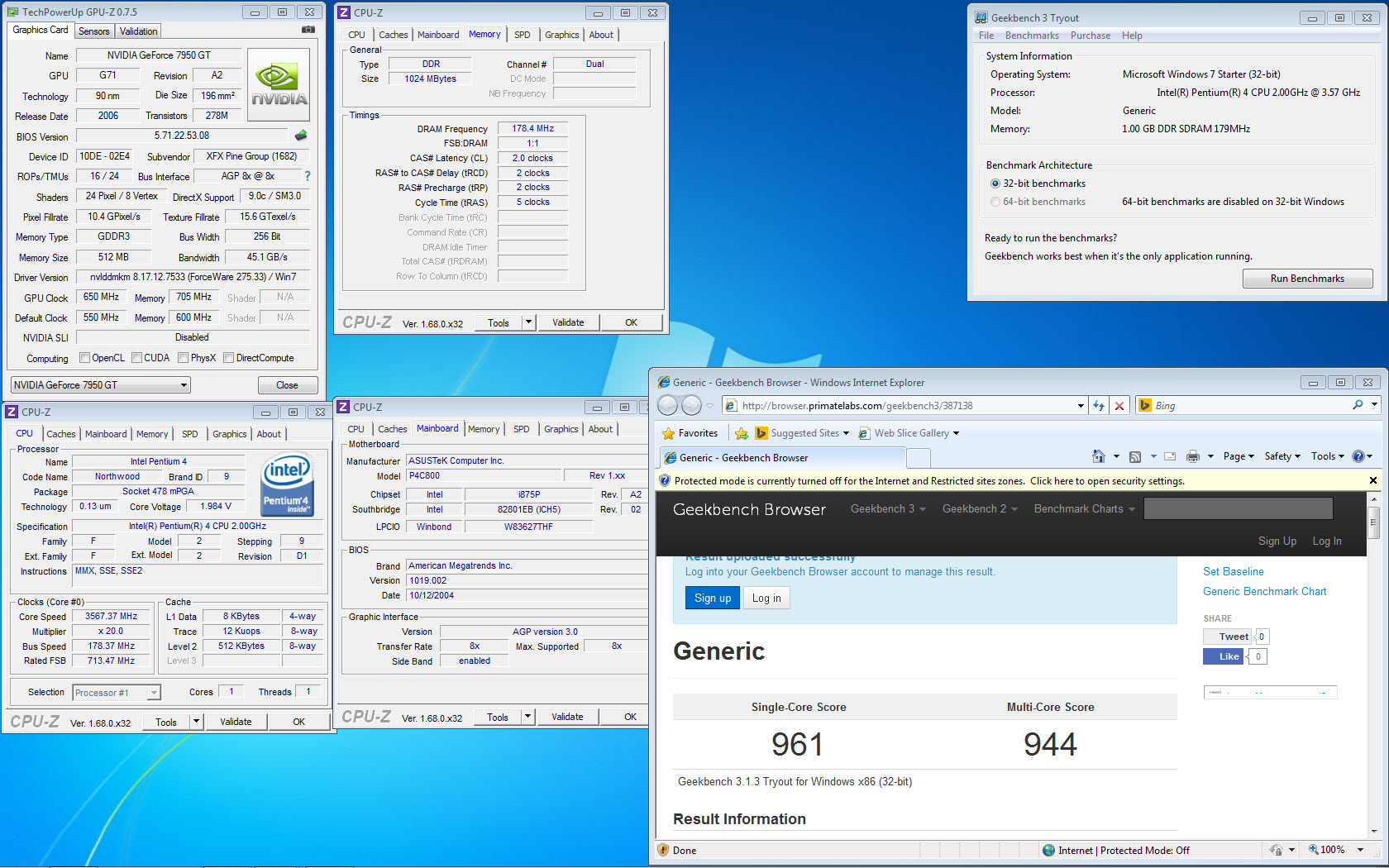Screen dimensions: 1389x868
Task: Click stop loading red X in IE
Action: click(x=1119, y=405)
